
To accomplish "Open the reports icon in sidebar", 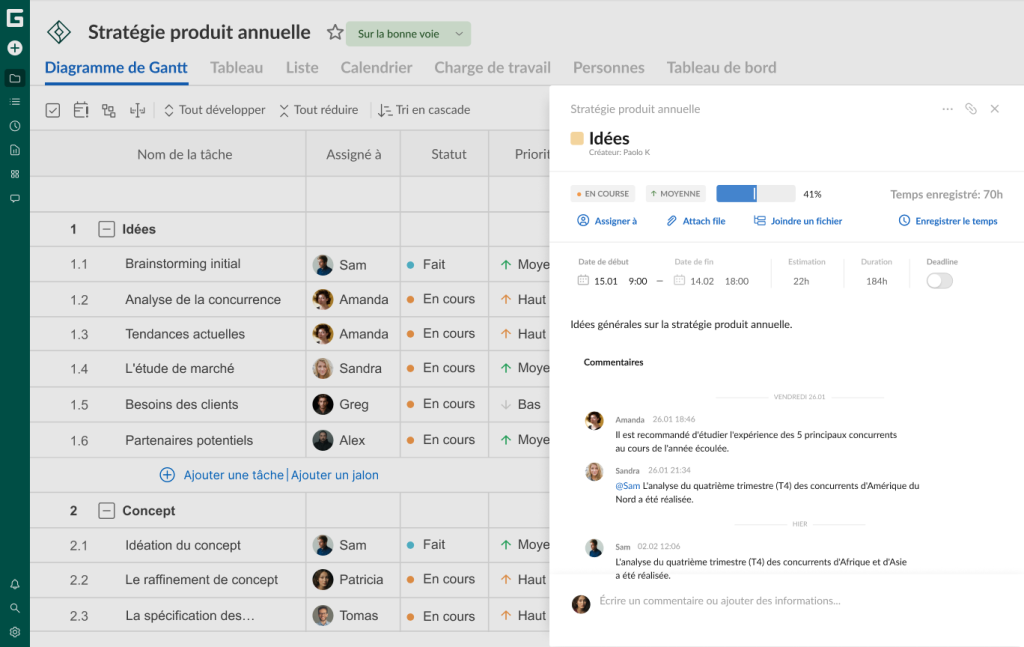I will 14,150.
